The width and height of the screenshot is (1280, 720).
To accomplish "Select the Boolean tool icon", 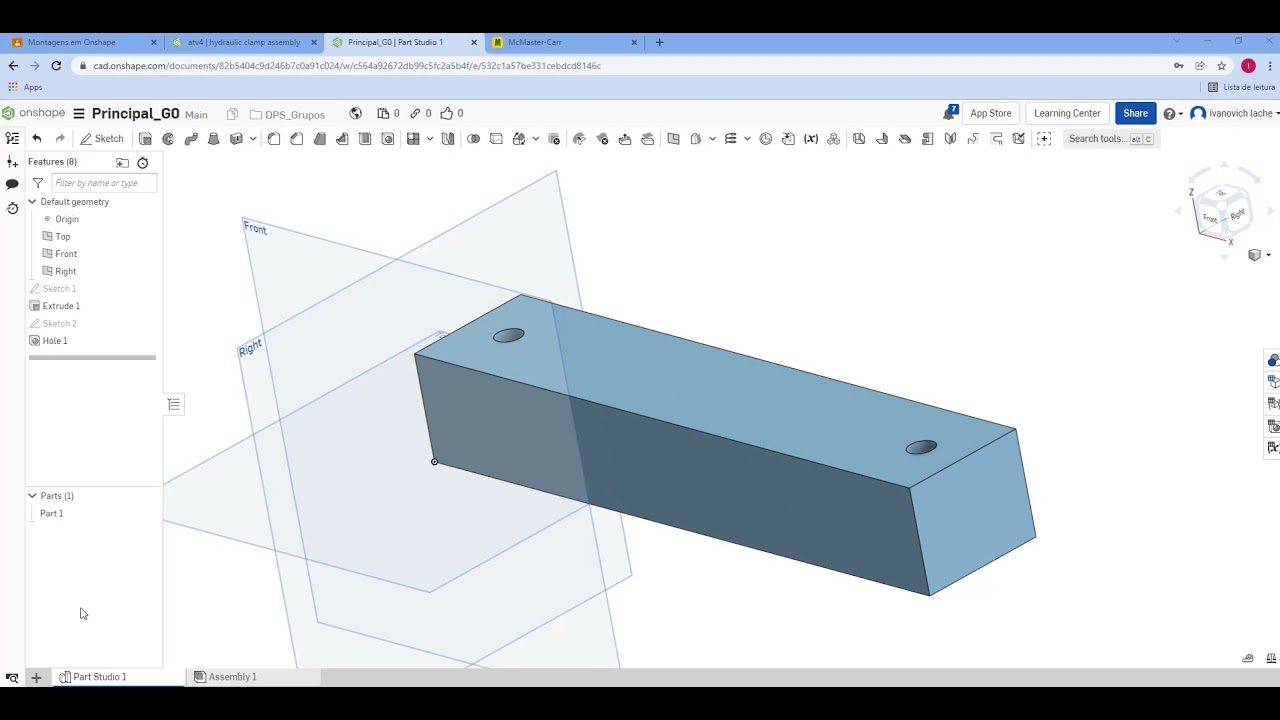I will [x=473, y=139].
